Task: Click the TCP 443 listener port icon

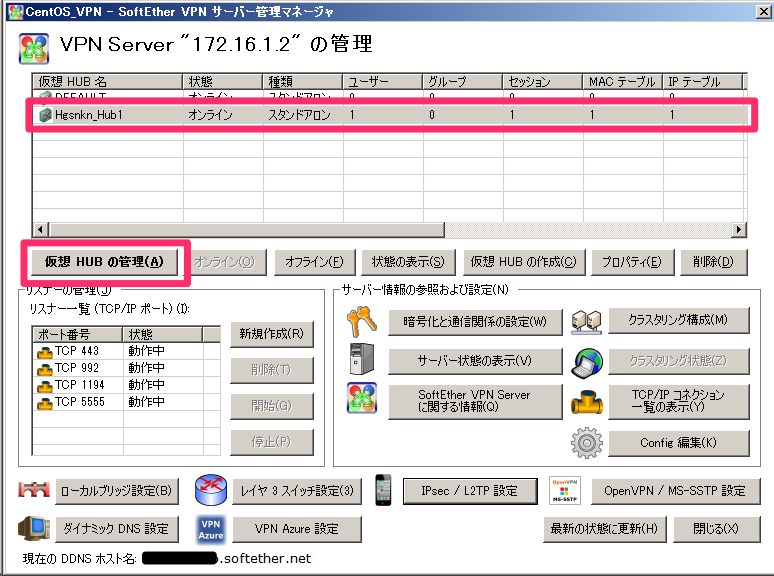Action: (x=45, y=352)
